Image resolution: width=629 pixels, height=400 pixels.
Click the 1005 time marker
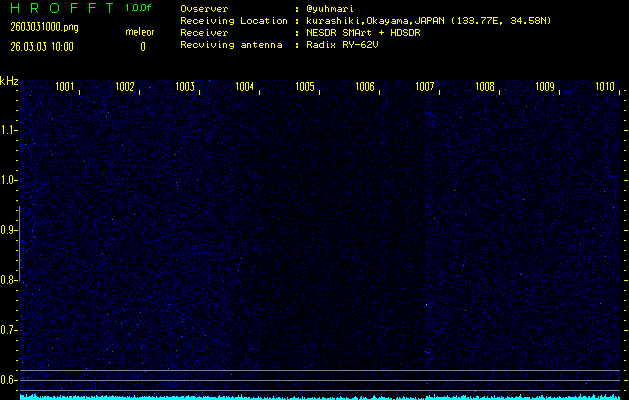tap(305, 87)
